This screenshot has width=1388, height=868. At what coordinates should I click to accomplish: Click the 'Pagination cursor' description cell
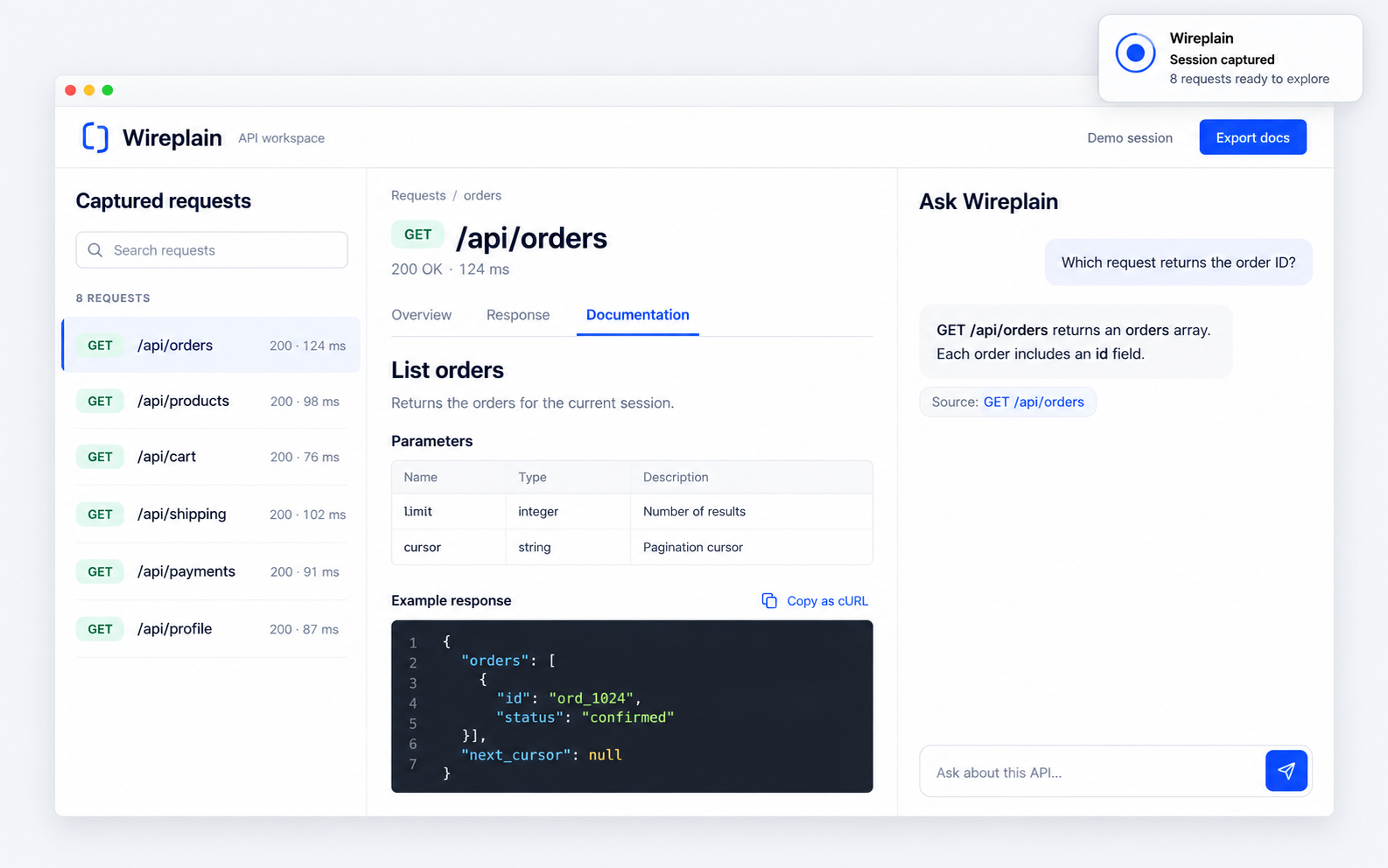751,547
